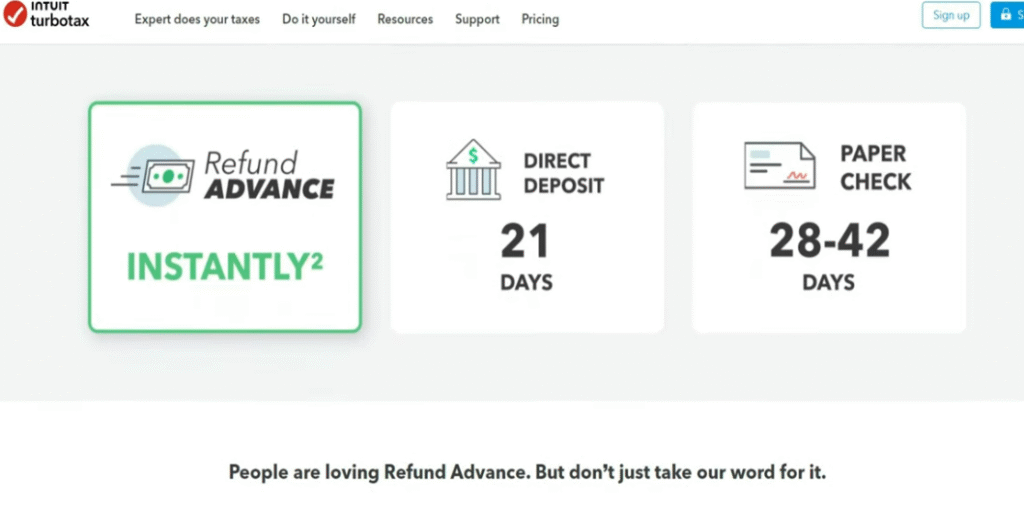Click the Intuit TurboTax logo

pyautogui.click(x=46, y=16)
